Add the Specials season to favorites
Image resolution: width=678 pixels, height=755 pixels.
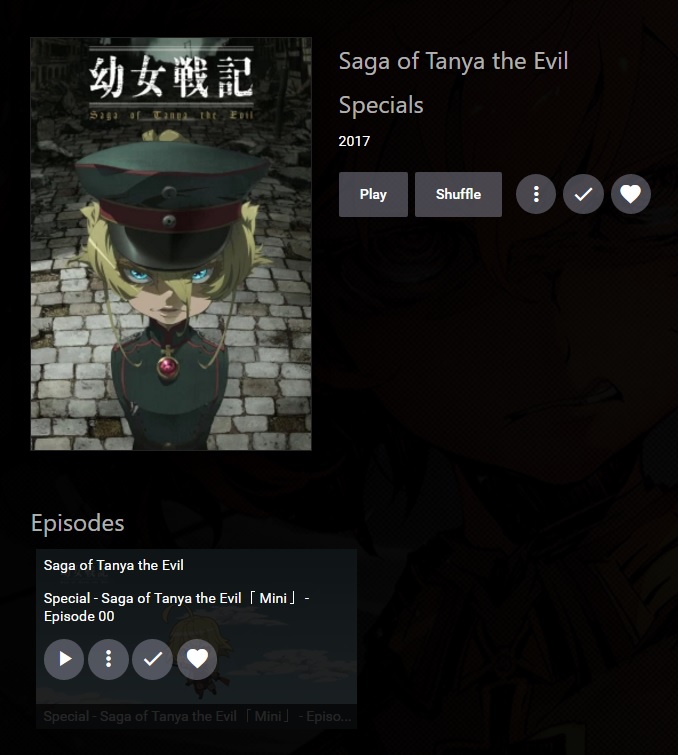click(x=631, y=194)
